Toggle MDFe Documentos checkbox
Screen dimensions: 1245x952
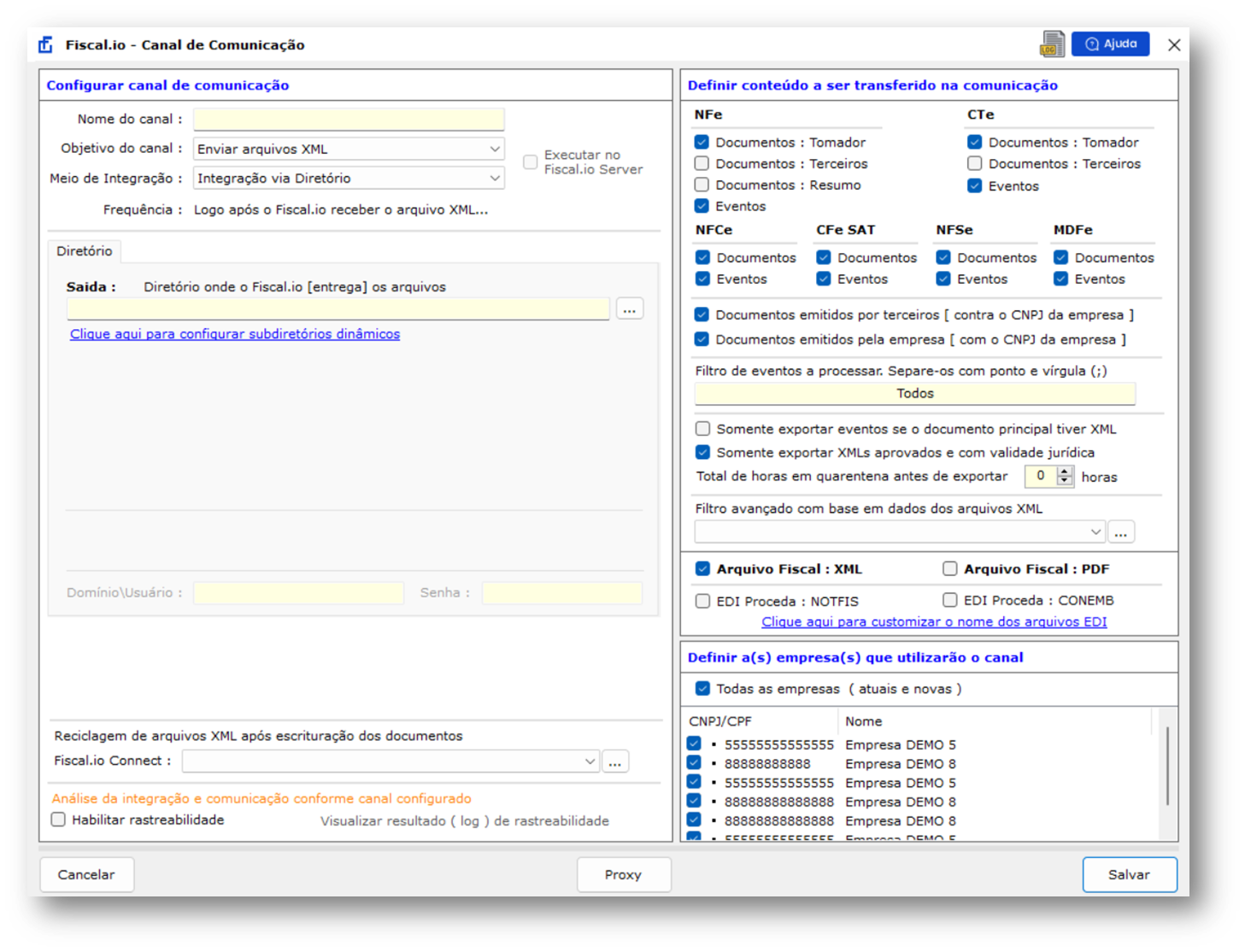coord(1060,257)
